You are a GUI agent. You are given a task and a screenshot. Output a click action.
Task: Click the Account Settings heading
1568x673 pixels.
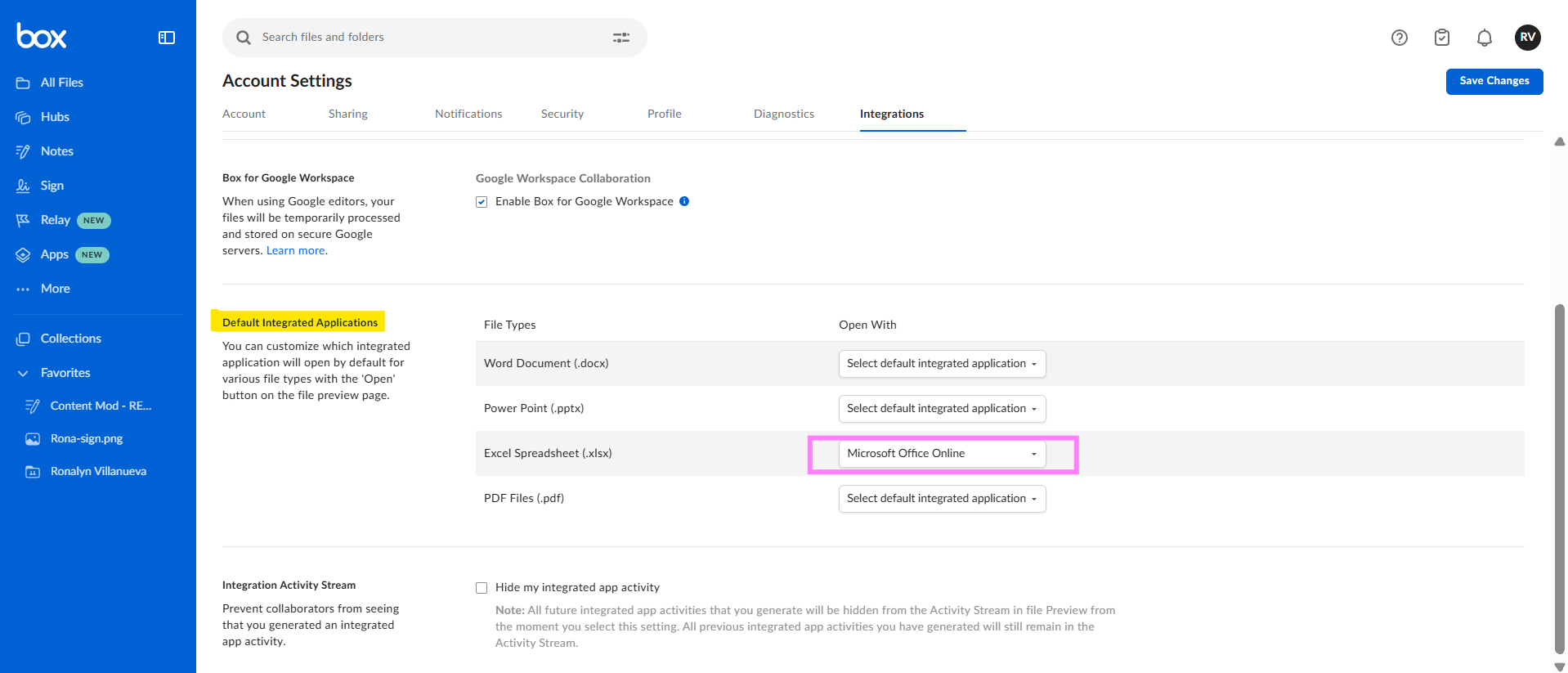coord(287,81)
